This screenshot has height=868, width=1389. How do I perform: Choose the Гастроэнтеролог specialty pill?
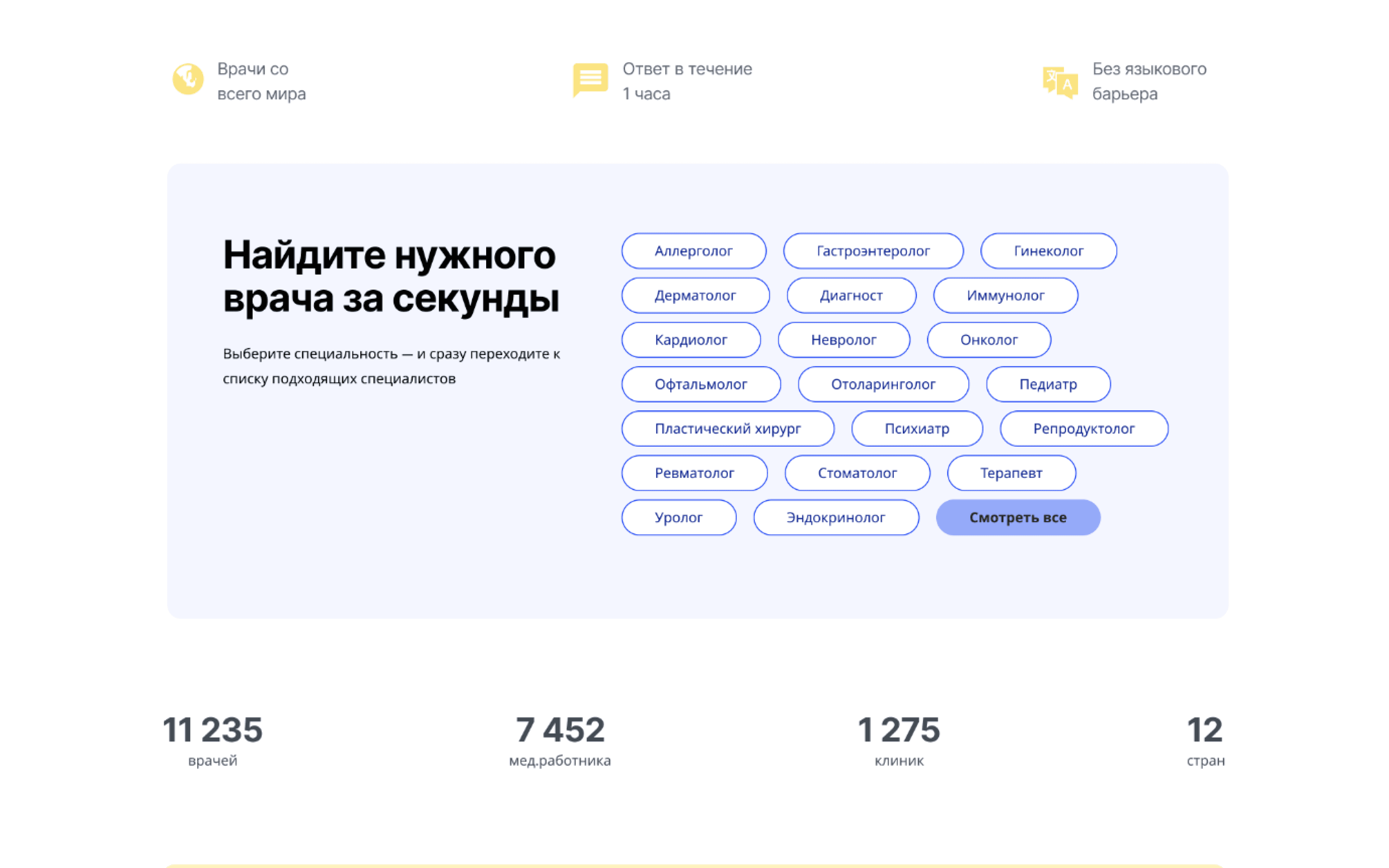point(872,251)
